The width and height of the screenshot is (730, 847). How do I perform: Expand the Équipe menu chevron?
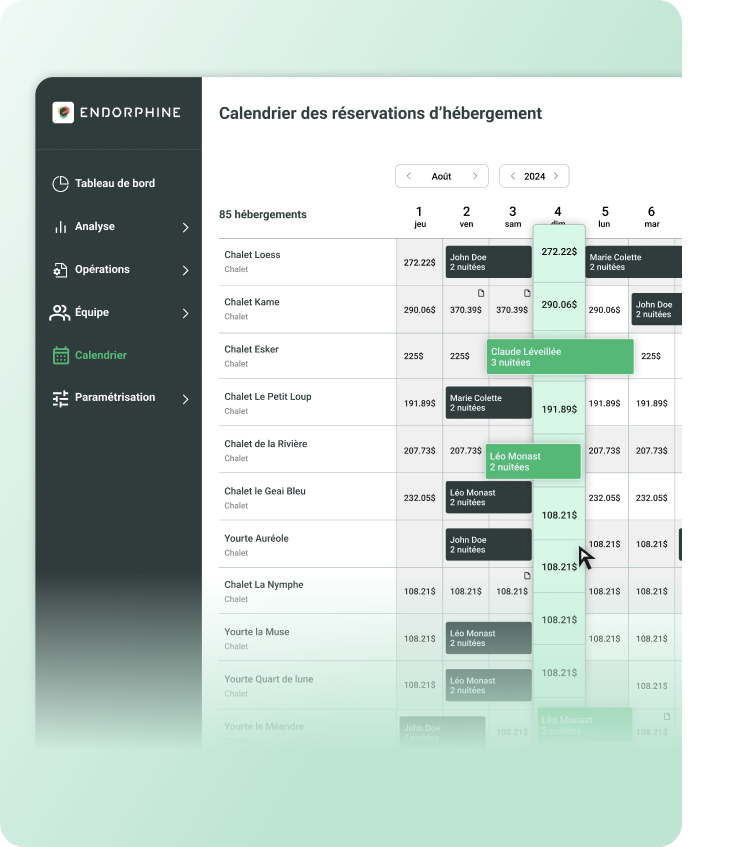coord(185,313)
